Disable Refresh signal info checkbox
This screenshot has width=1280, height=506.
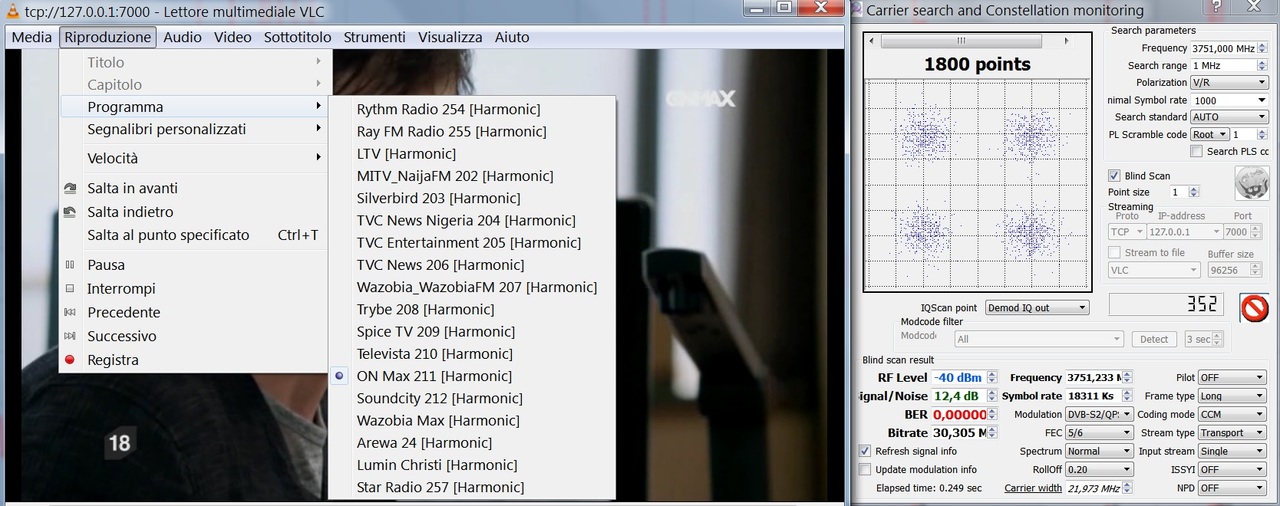pyautogui.click(x=866, y=451)
